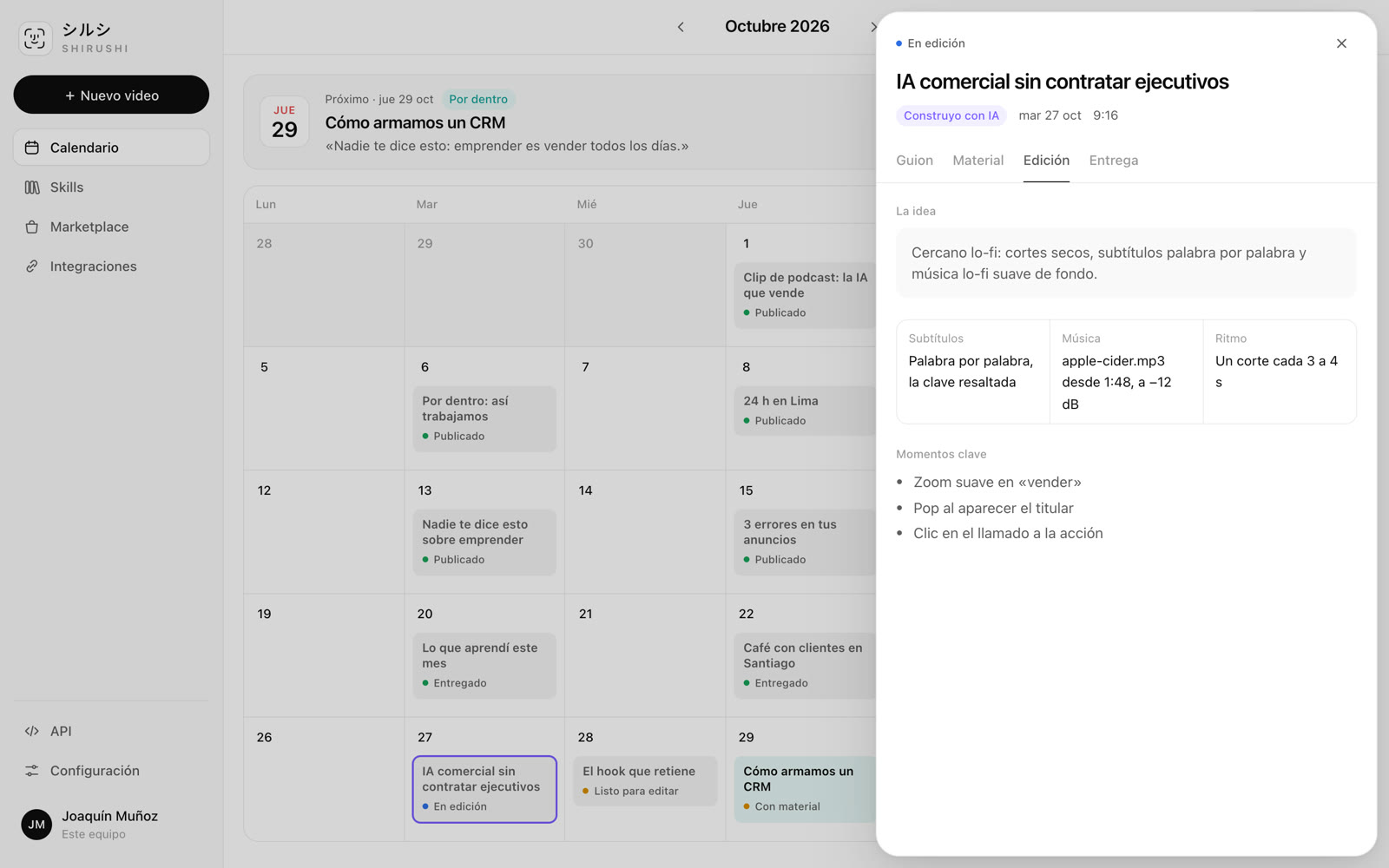
Task: Open Calendario in the sidebar
Action: click(x=111, y=148)
